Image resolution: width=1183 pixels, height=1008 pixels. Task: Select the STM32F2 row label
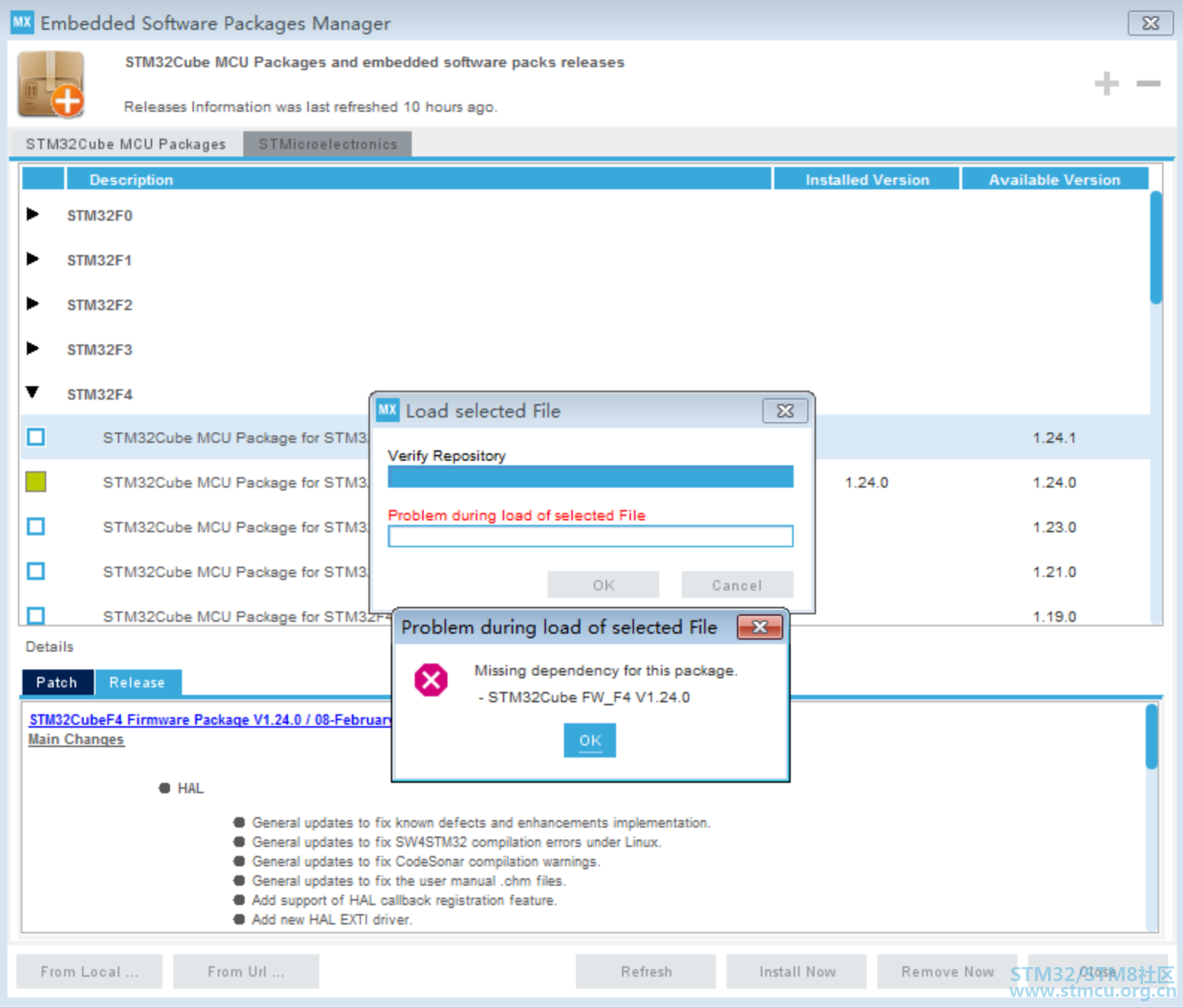tap(100, 305)
